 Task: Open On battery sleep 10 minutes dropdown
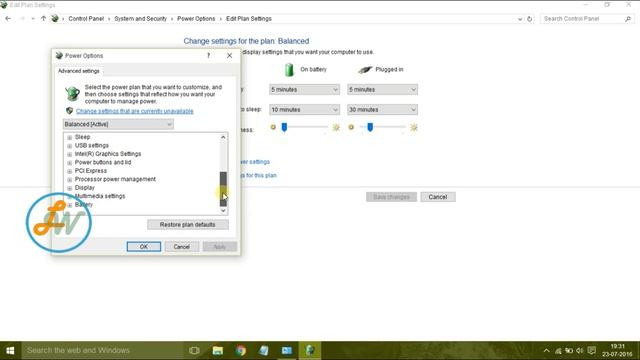coord(304,109)
